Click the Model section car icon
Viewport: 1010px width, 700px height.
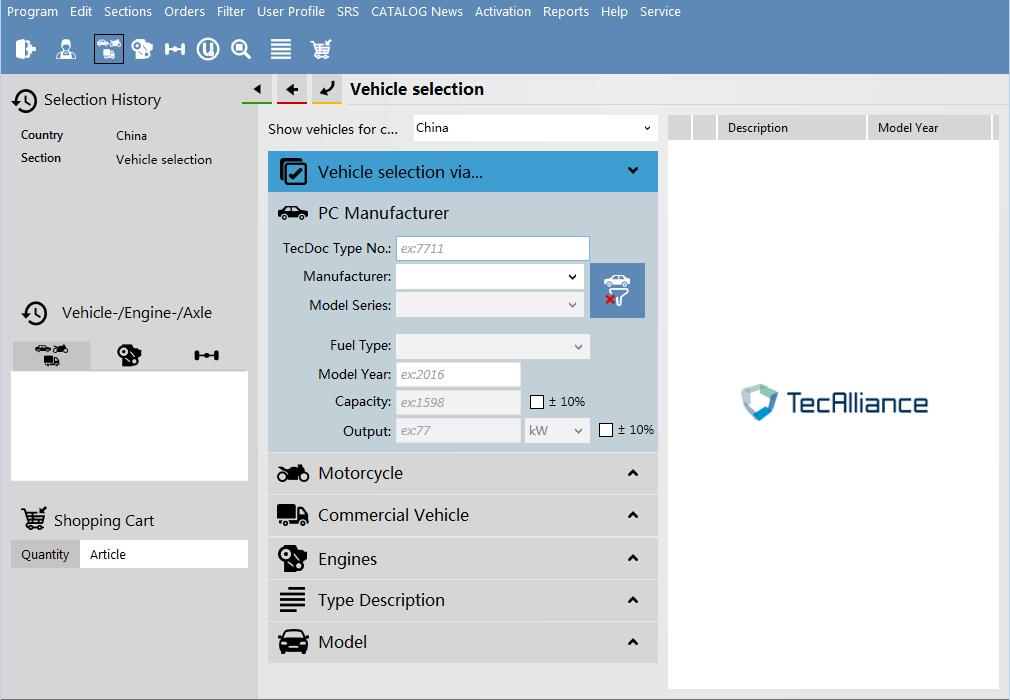(x=293, y=642)
